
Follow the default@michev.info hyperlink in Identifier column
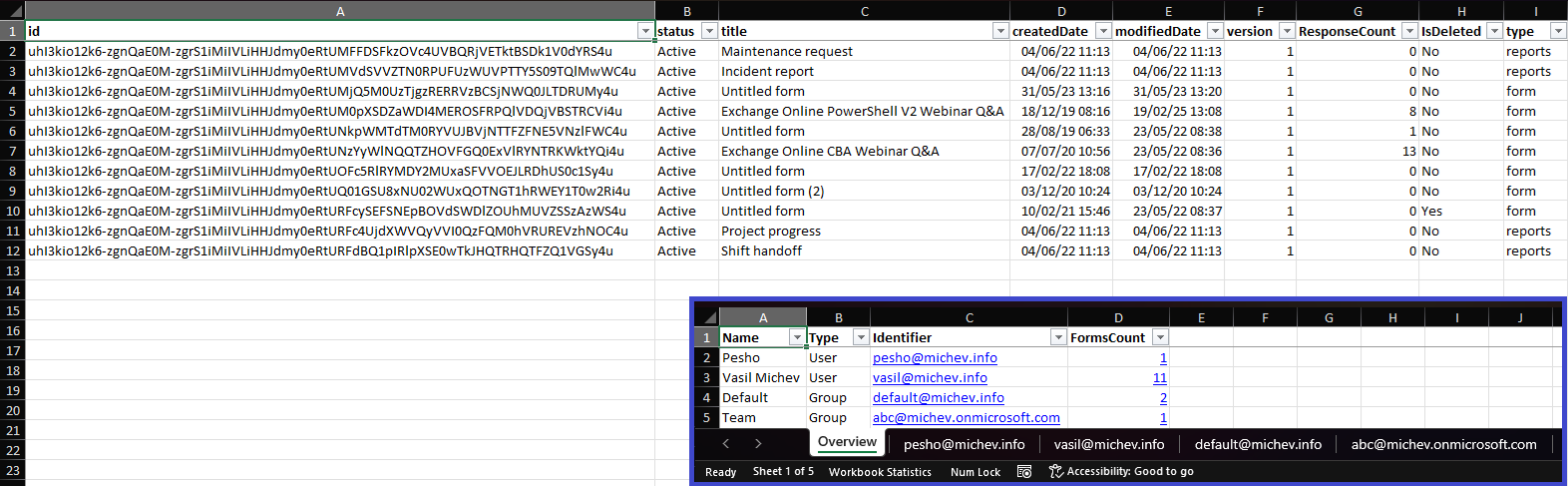point(938,398)
